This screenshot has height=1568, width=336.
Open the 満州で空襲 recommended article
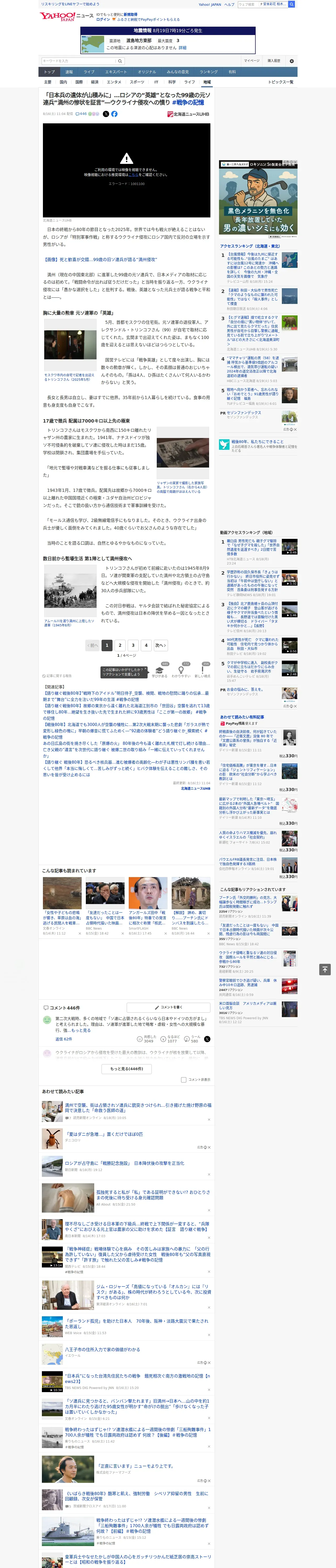coord(138,1108)
